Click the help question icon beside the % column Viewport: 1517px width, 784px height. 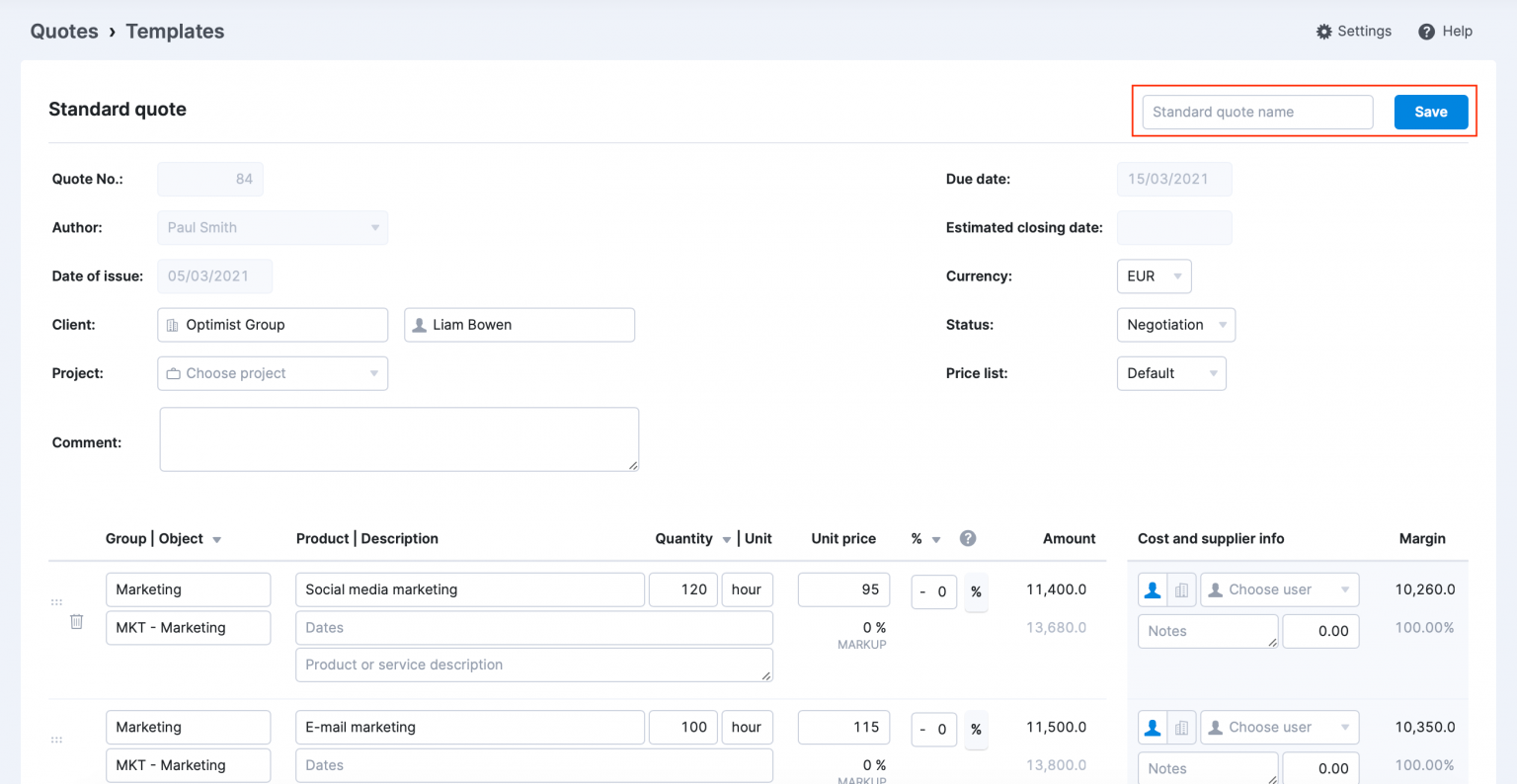click(x=968, y=539)
